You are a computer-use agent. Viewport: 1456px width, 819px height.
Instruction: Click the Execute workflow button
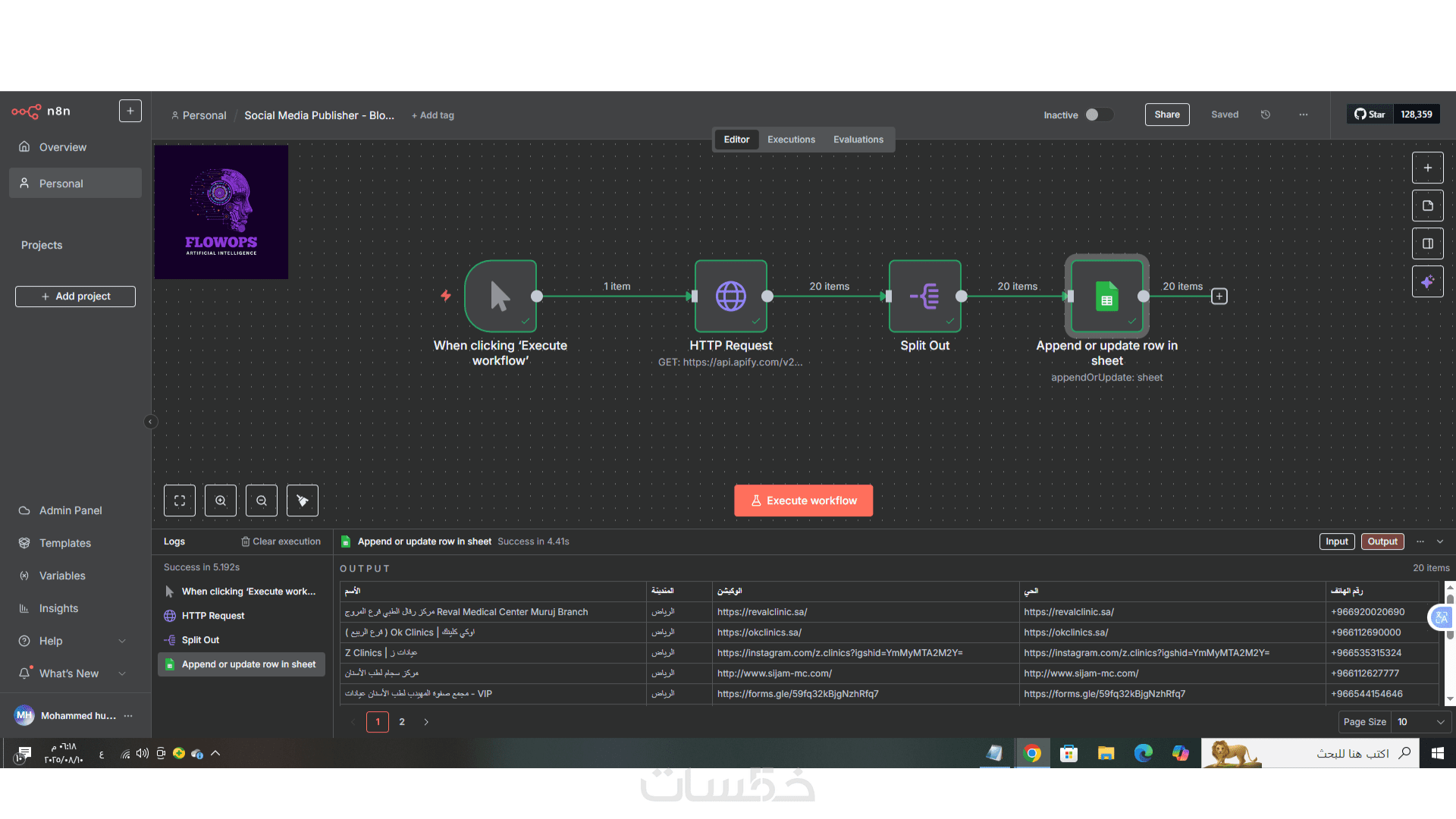(803, 500)
